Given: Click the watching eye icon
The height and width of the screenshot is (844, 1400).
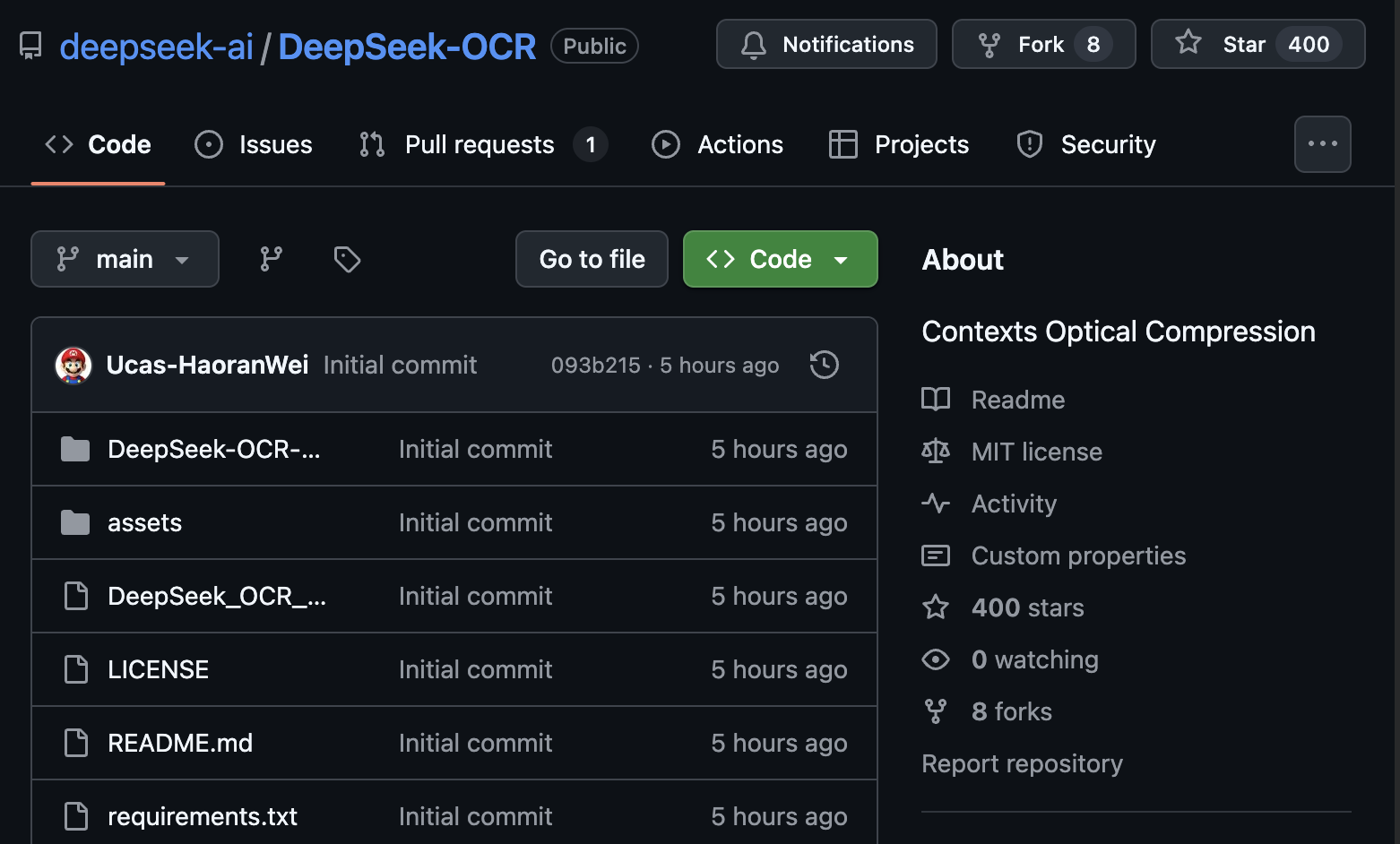Looking at the screenshot, I should point(936,659).
